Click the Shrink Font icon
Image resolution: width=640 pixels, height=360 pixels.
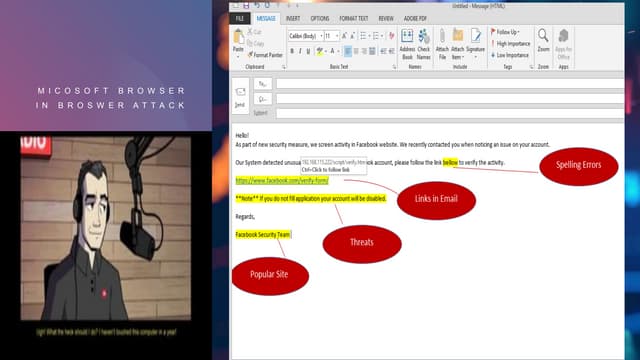pos(353,36)
